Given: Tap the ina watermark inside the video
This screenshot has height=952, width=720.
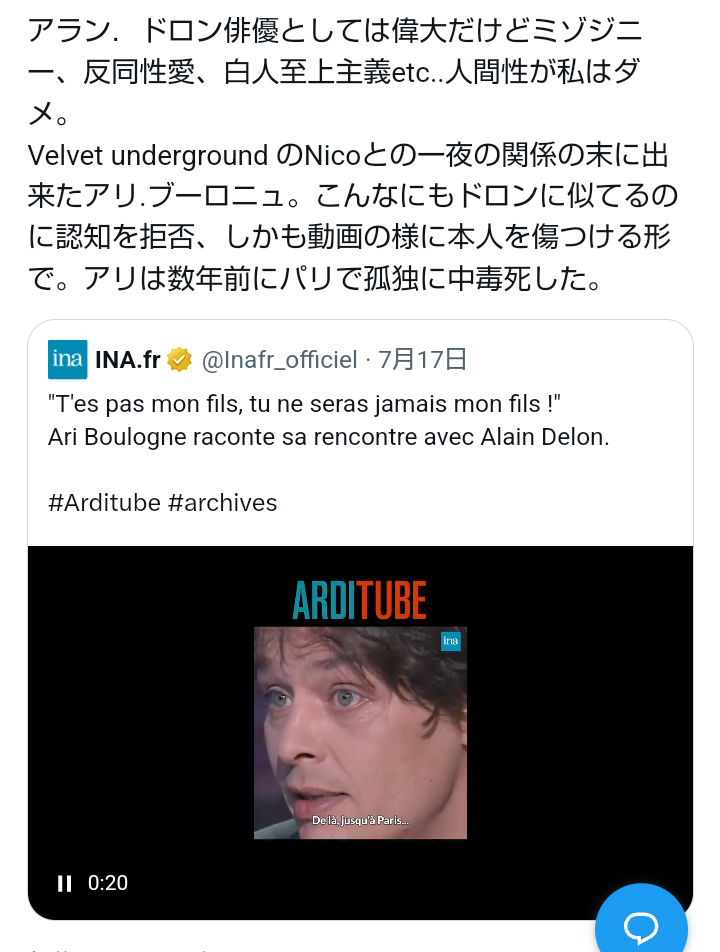Looking at the screenshot, I should tap(450, 641).
